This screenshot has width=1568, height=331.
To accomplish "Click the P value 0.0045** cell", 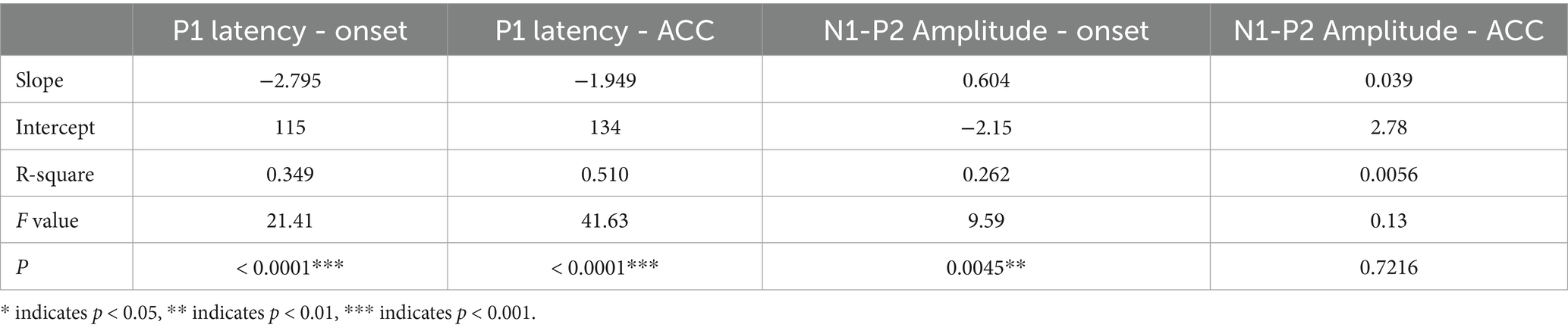I will [x=986, y=267].
